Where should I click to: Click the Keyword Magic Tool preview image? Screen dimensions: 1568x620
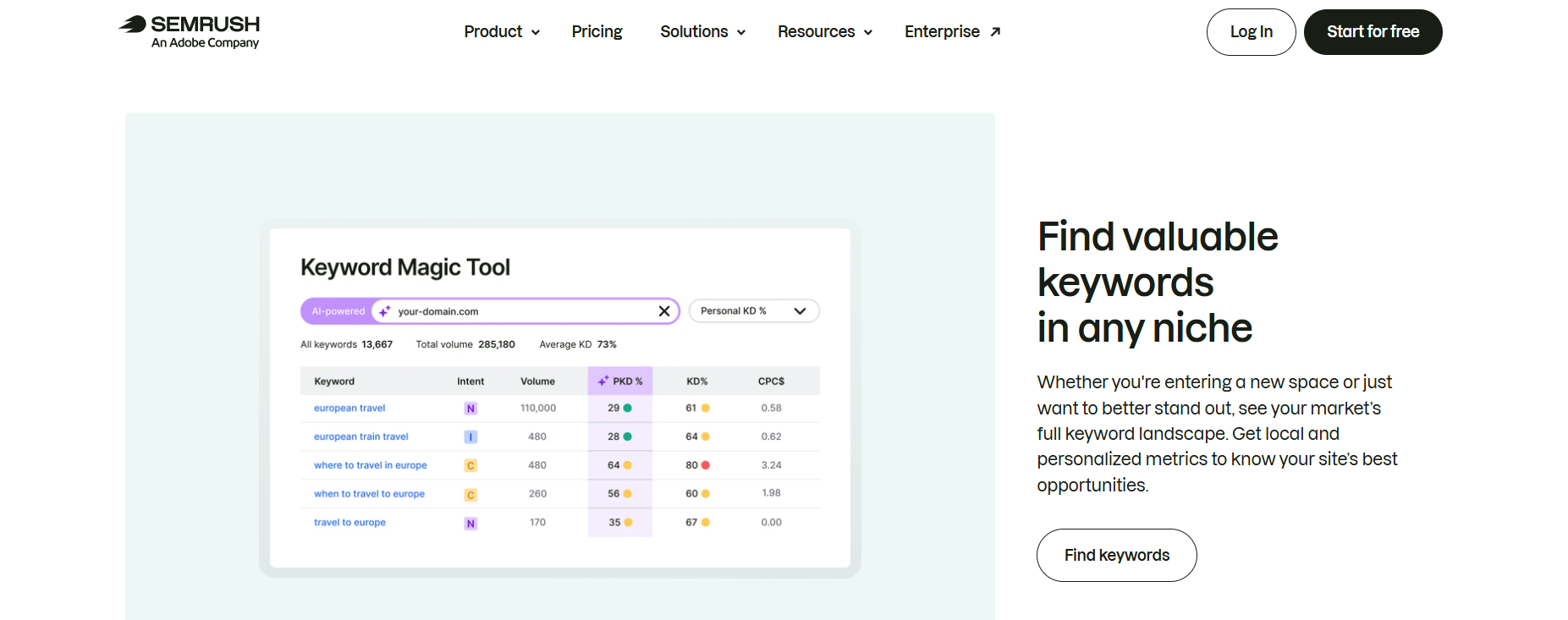pyautogui.click(x=560, y=398)
